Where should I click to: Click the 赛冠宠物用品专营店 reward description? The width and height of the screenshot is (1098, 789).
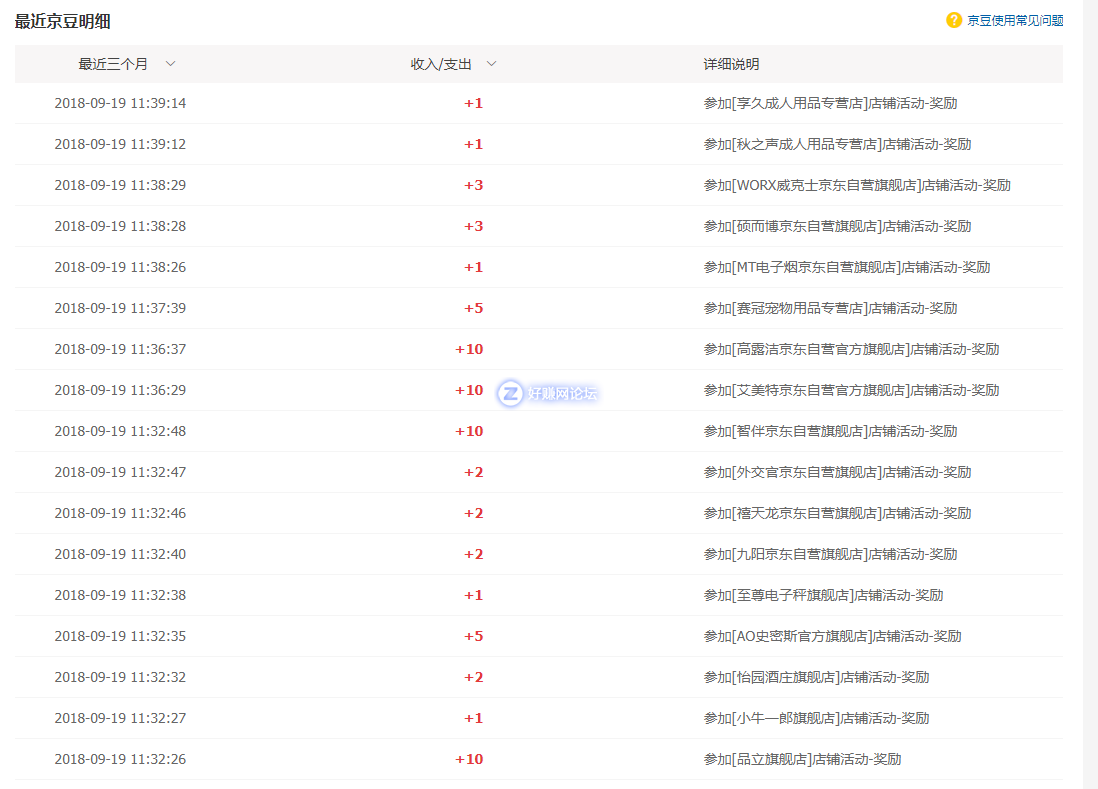pyautogui.click(x=831, y=308)
